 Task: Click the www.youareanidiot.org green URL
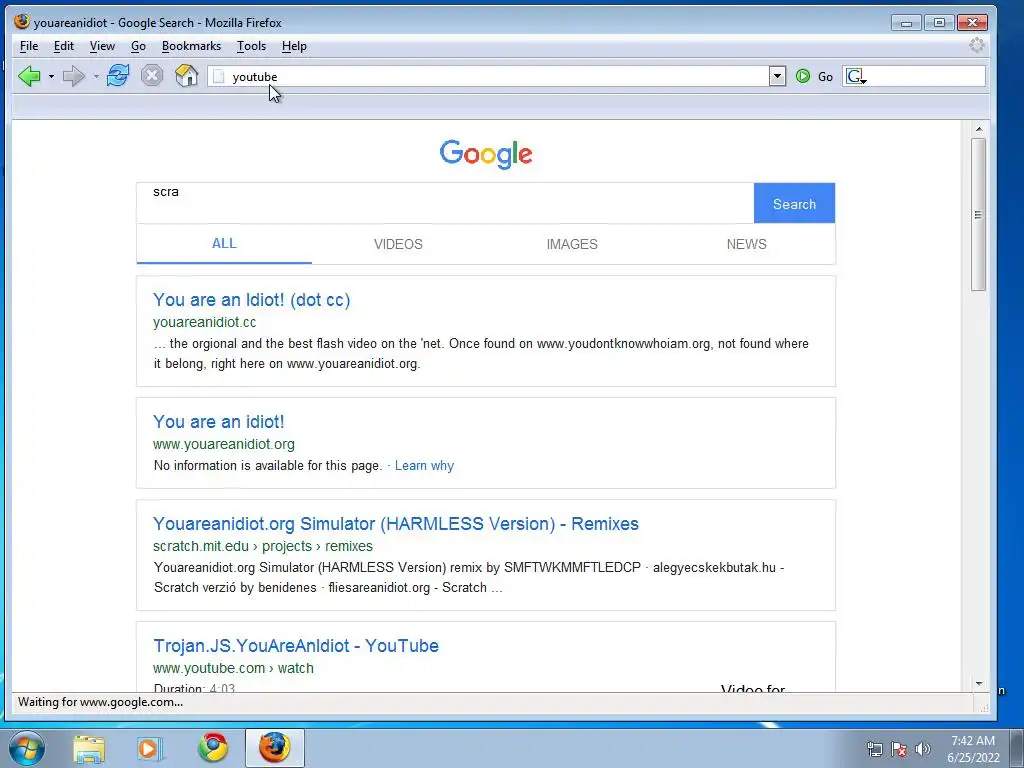tap(223, 444)
